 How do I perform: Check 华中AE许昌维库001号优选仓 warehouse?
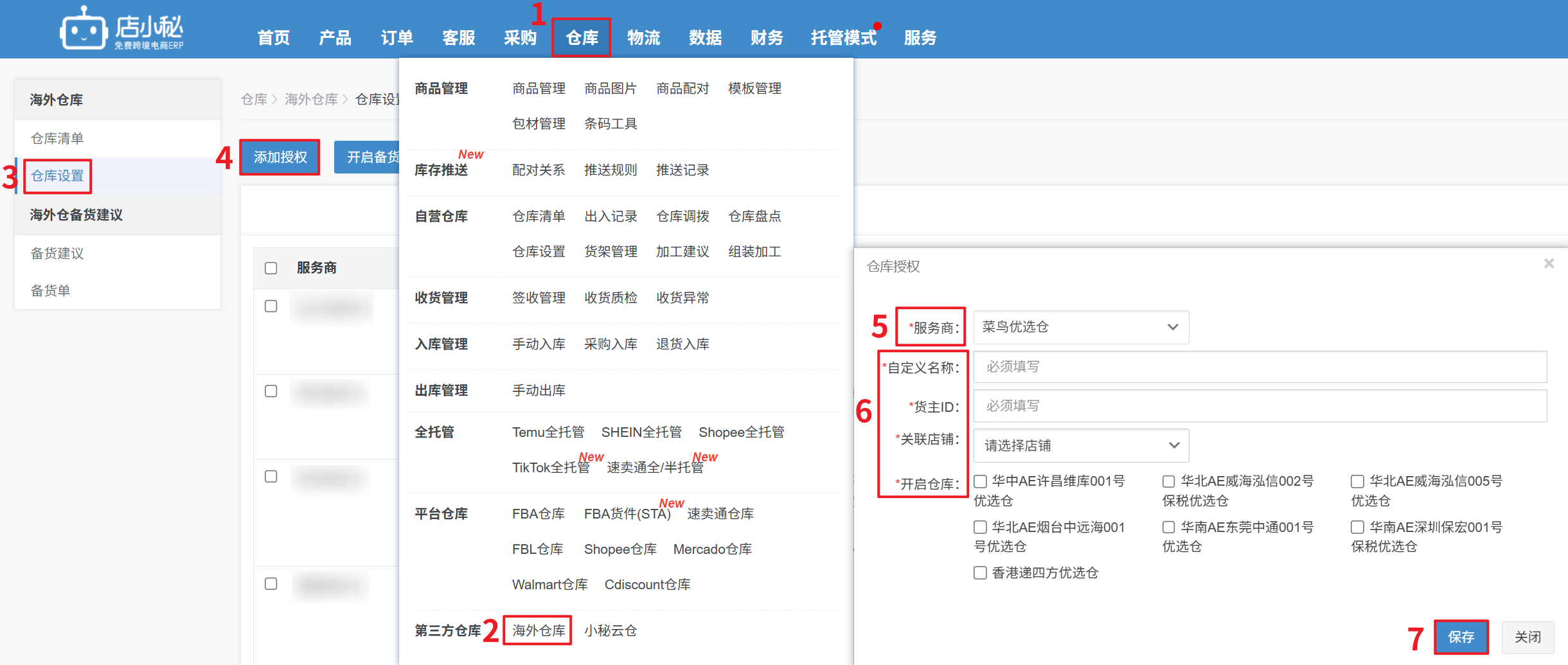pyautogui.click(x=981, y=481)
